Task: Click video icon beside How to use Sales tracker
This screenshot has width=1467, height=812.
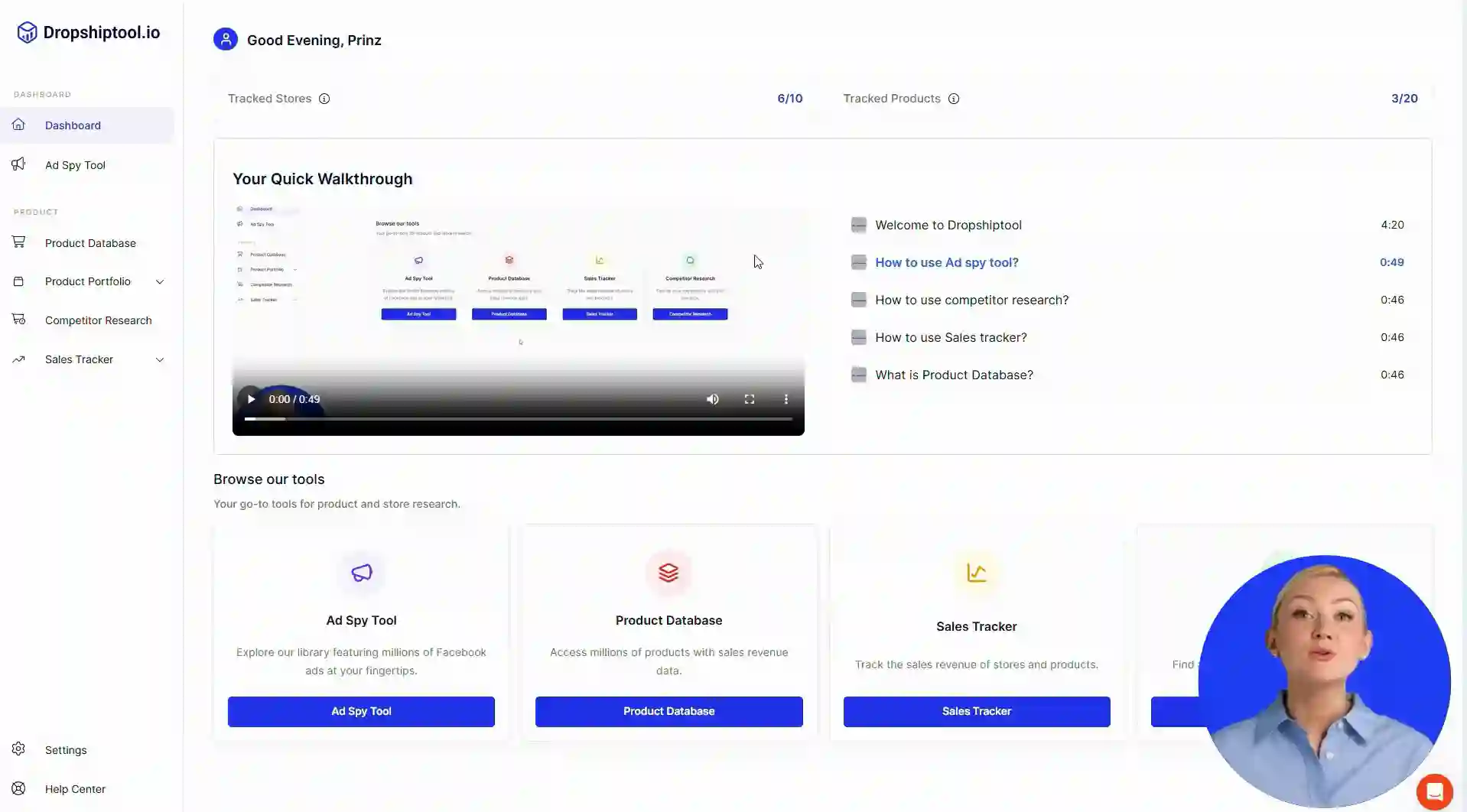Action: pyautogui.click(x=859, y=337)
